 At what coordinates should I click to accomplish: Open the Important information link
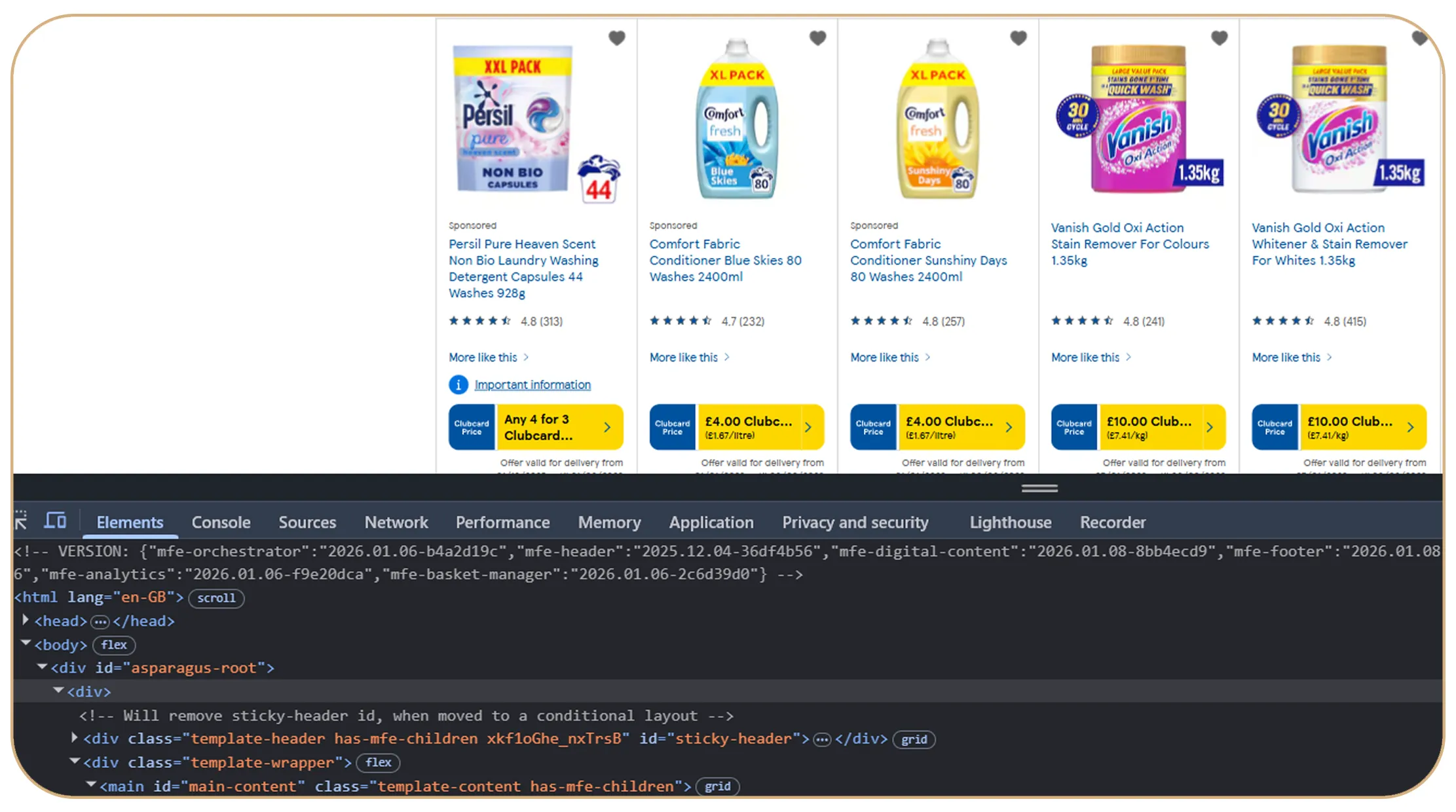(532, 384)
